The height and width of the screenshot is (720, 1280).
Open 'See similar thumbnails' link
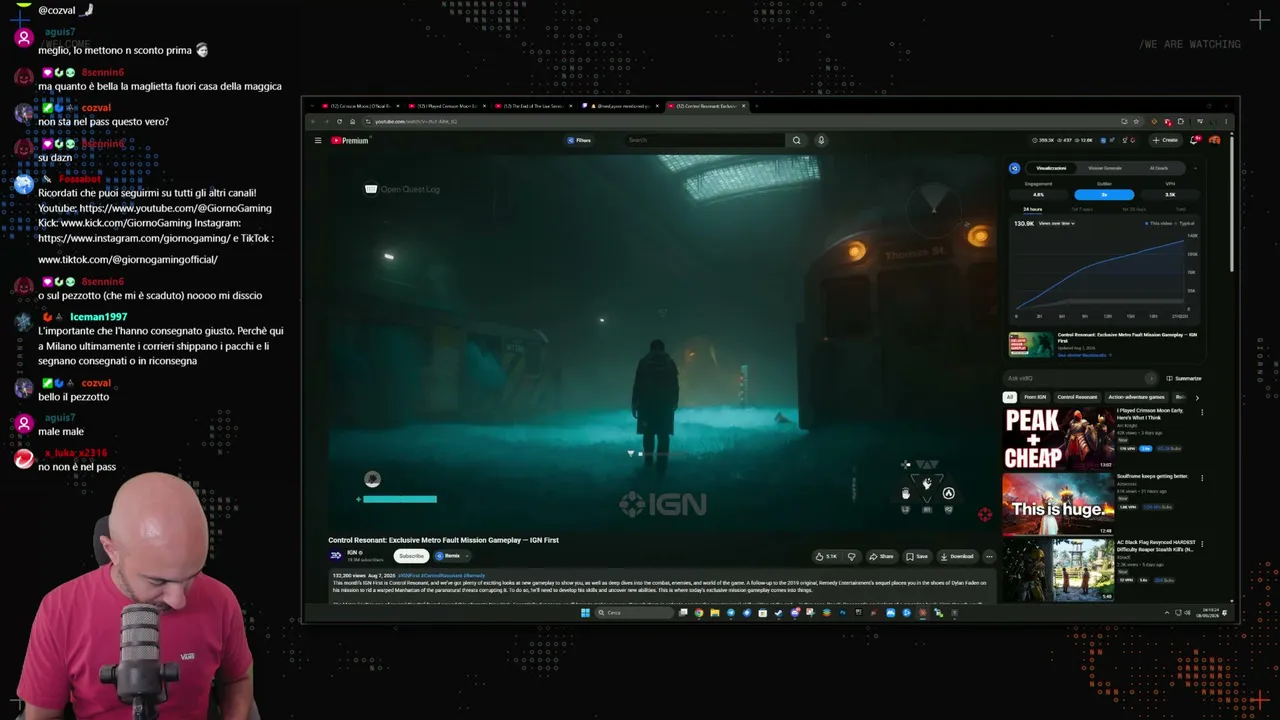pos(1082,355)
